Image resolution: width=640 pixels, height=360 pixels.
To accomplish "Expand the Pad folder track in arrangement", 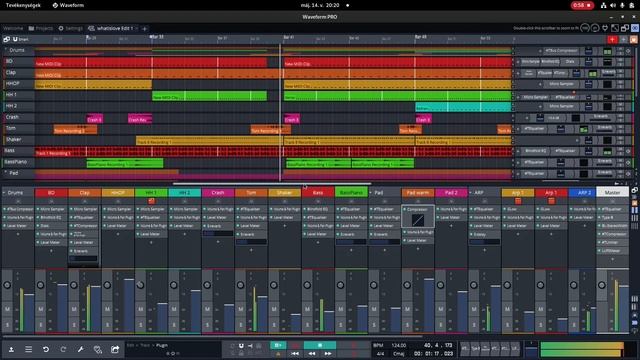I will (x=6, y=173).
